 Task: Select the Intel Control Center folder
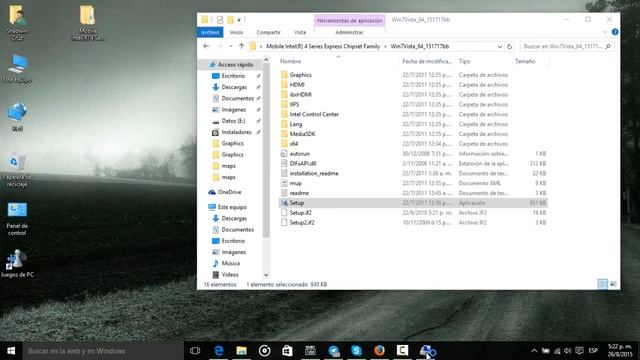[x=314, y=114]
